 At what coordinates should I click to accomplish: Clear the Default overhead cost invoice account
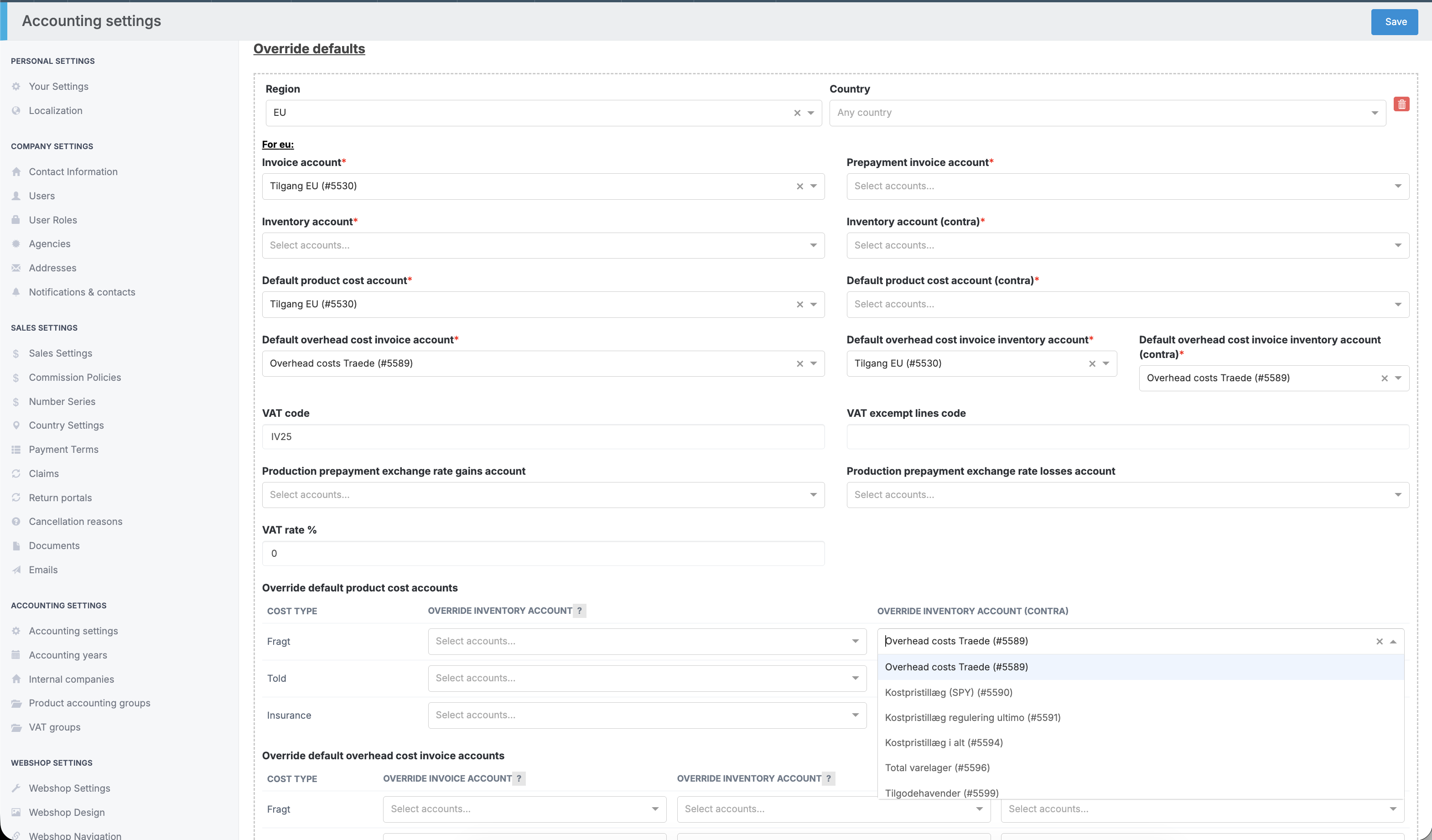coord(799,364)
